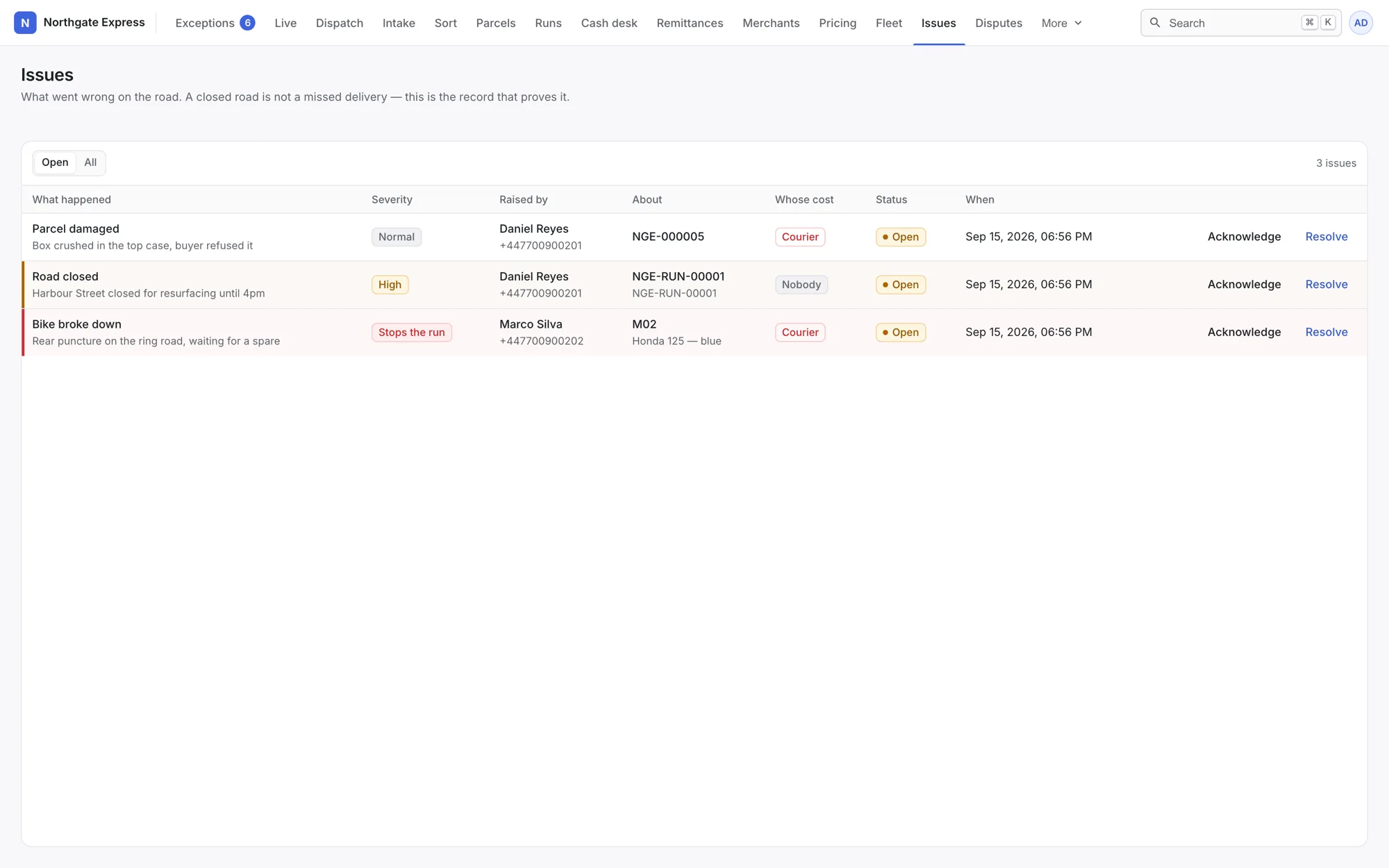Viewport: 1389px width, 868px height.
Task: Click Open status in Road closed row
Action: tap(901, 285)
